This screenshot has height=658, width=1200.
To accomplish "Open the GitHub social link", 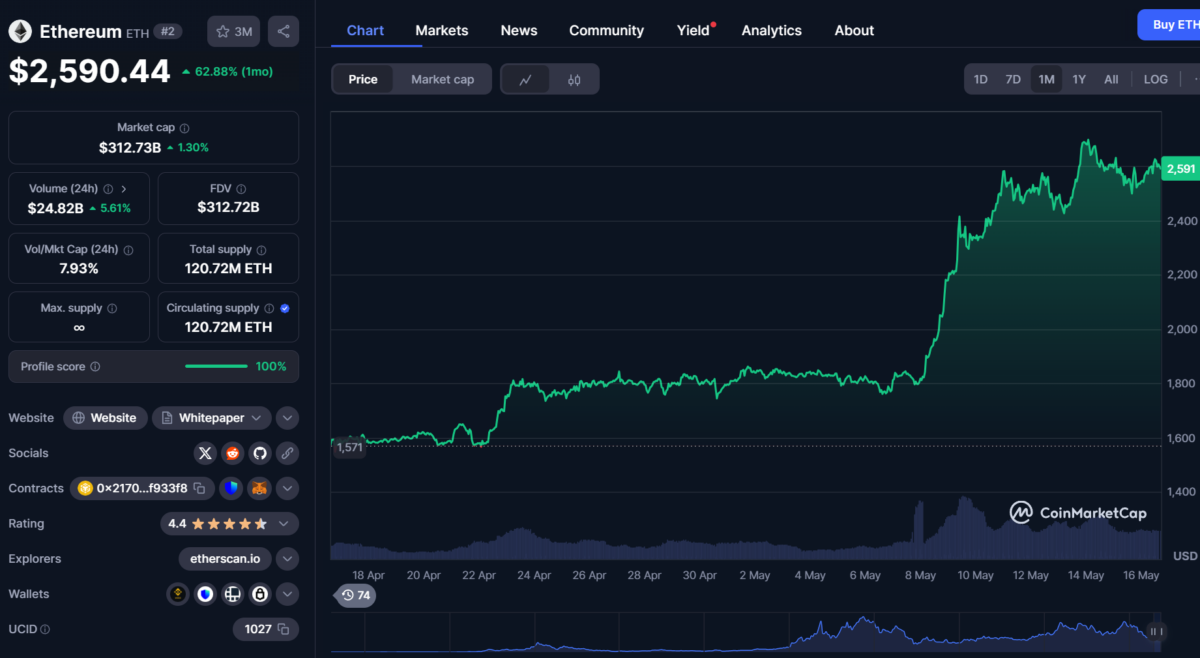I will point(260,453).
